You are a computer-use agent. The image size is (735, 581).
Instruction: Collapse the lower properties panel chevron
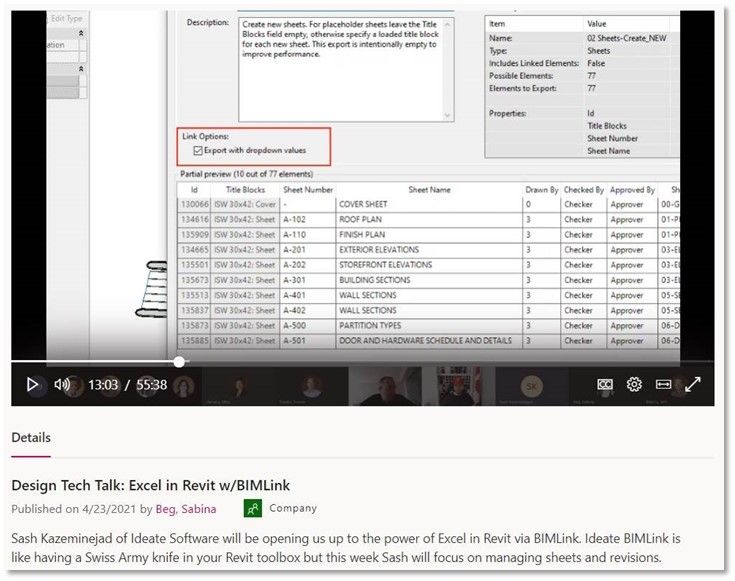click(x=81, y=69)
